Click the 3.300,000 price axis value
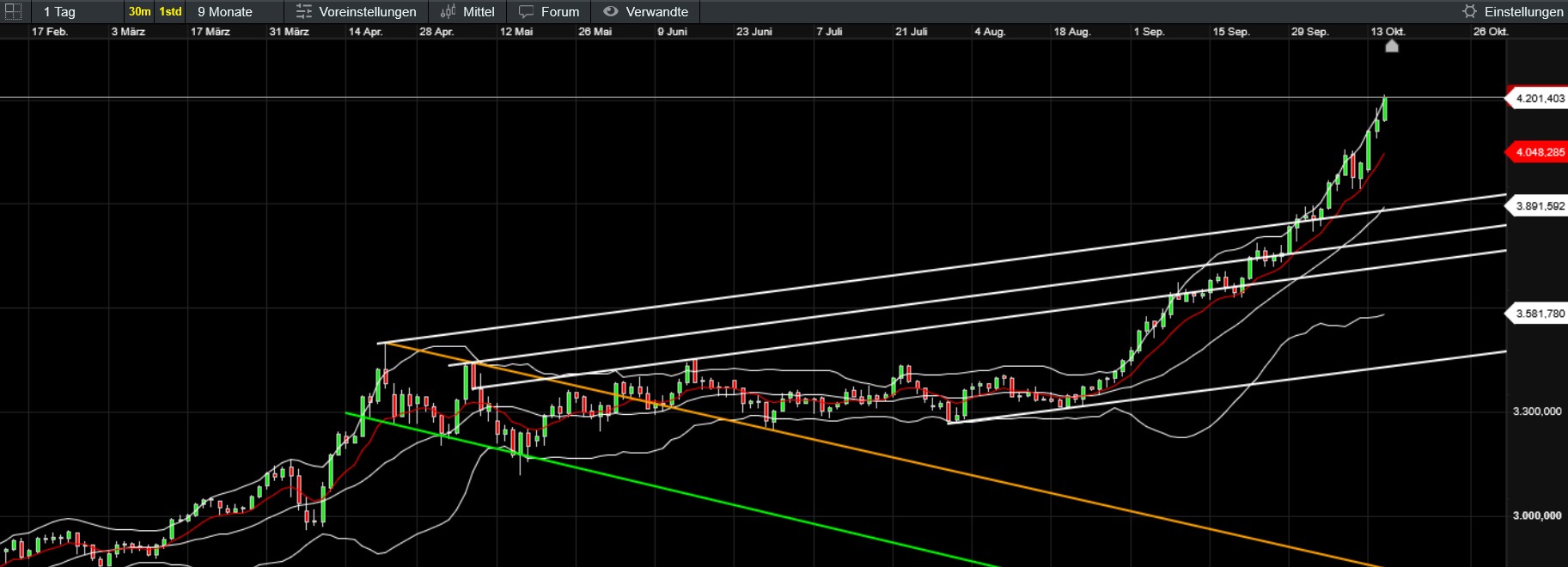1568x567 pixels. click(x=1537, y=412)
